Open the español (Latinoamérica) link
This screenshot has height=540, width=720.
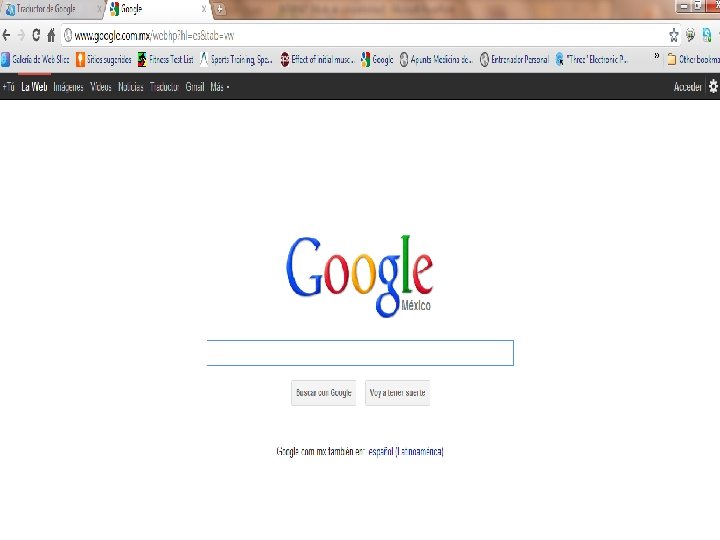click(x=406, y=451)
